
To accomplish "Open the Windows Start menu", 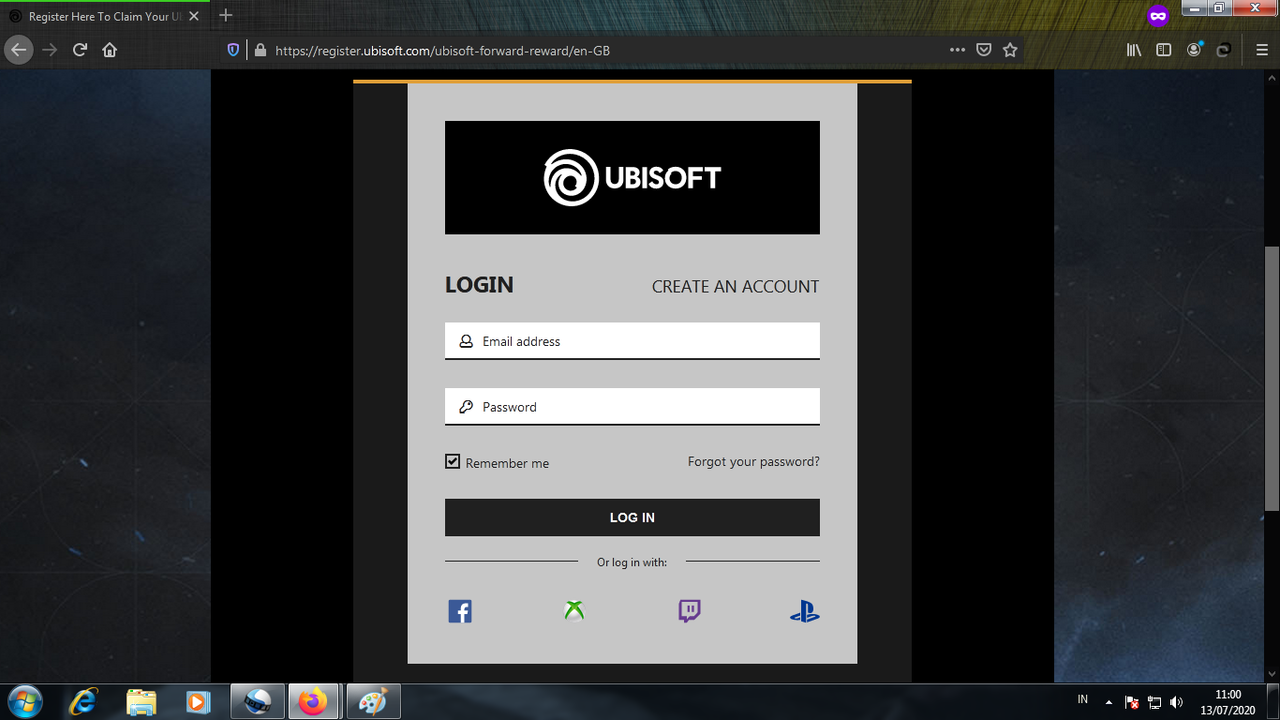I will (23, 702).
